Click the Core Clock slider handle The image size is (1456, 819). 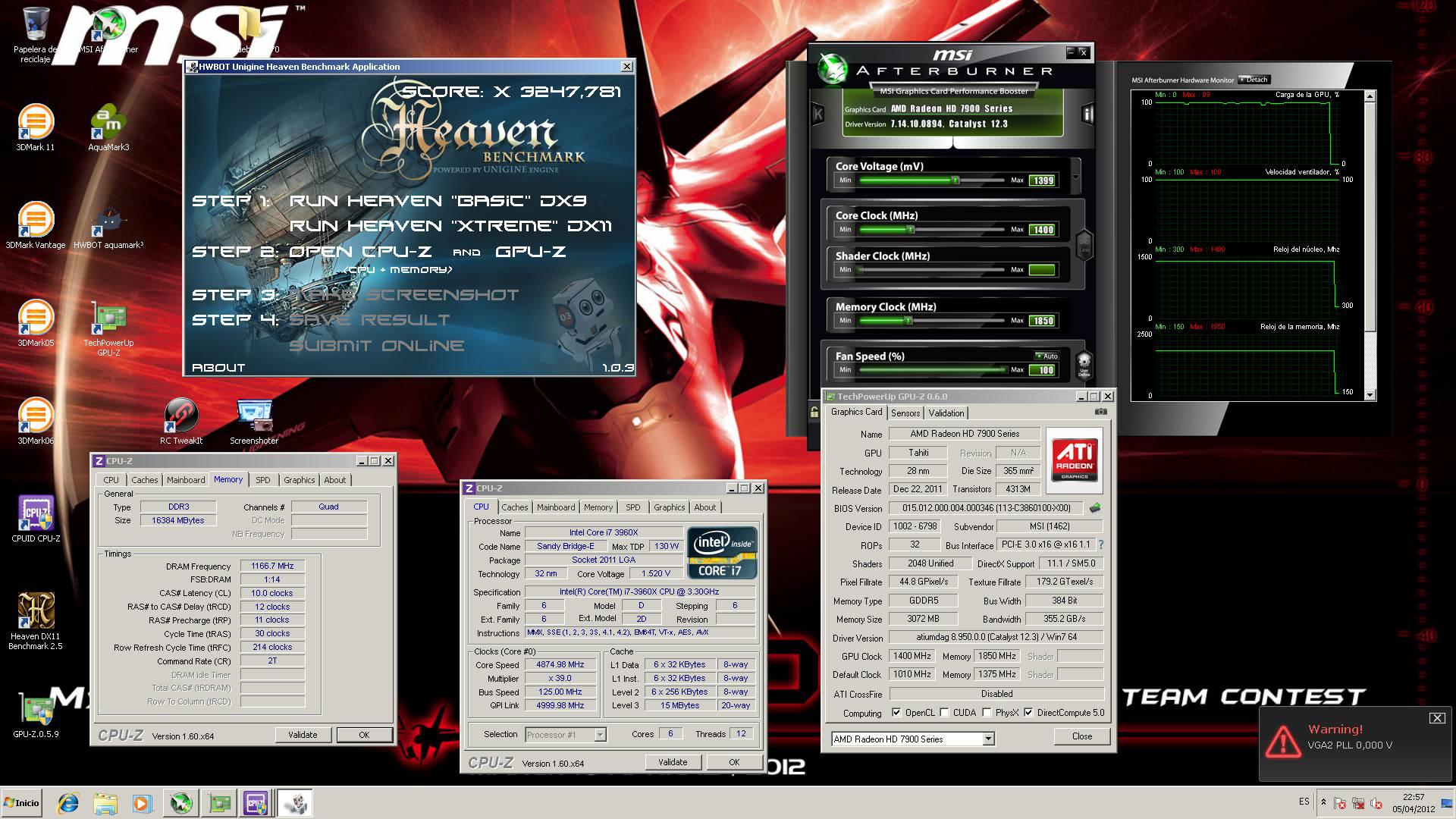point(911,229)
